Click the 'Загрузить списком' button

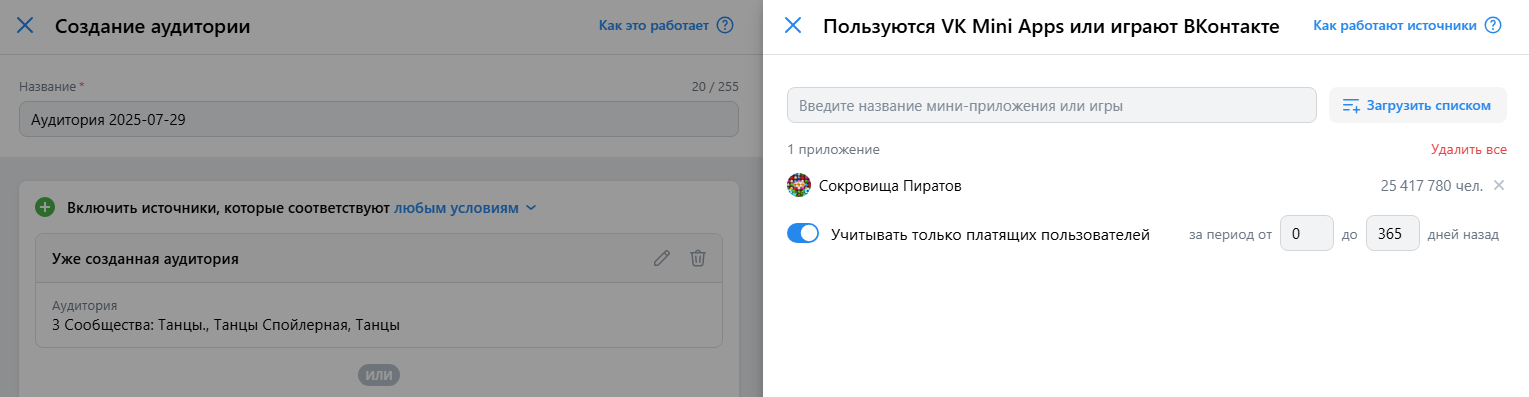(1417, 105)
